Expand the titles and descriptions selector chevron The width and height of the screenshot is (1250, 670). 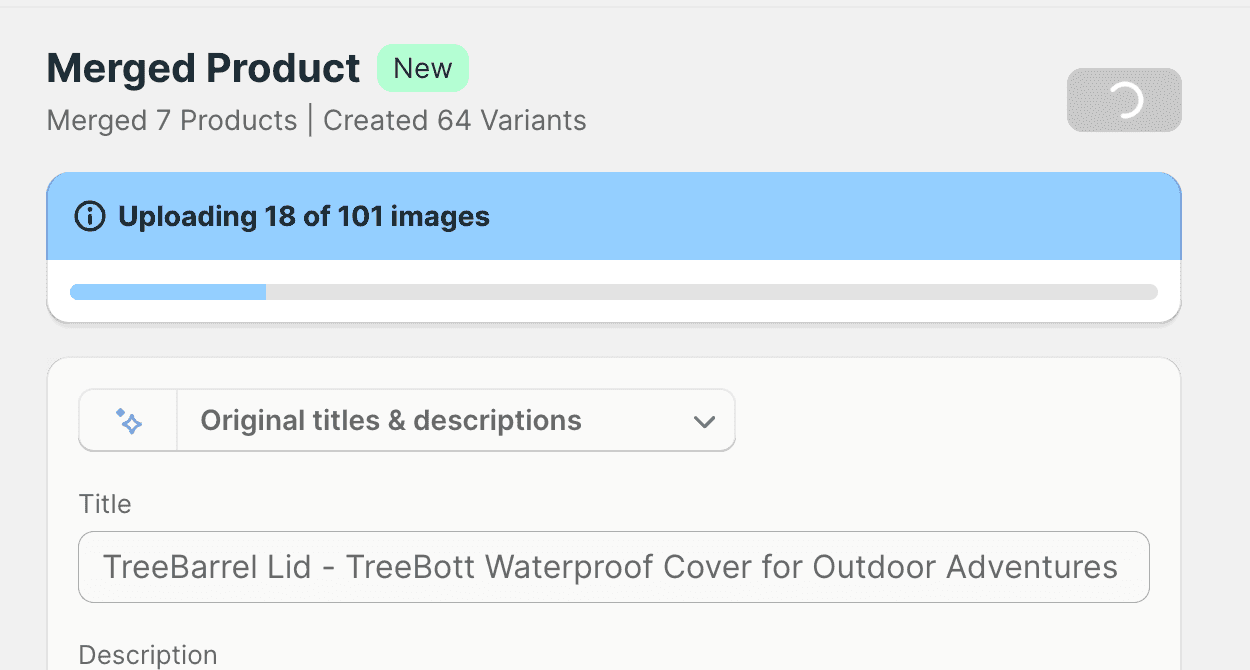pos(704,420)
